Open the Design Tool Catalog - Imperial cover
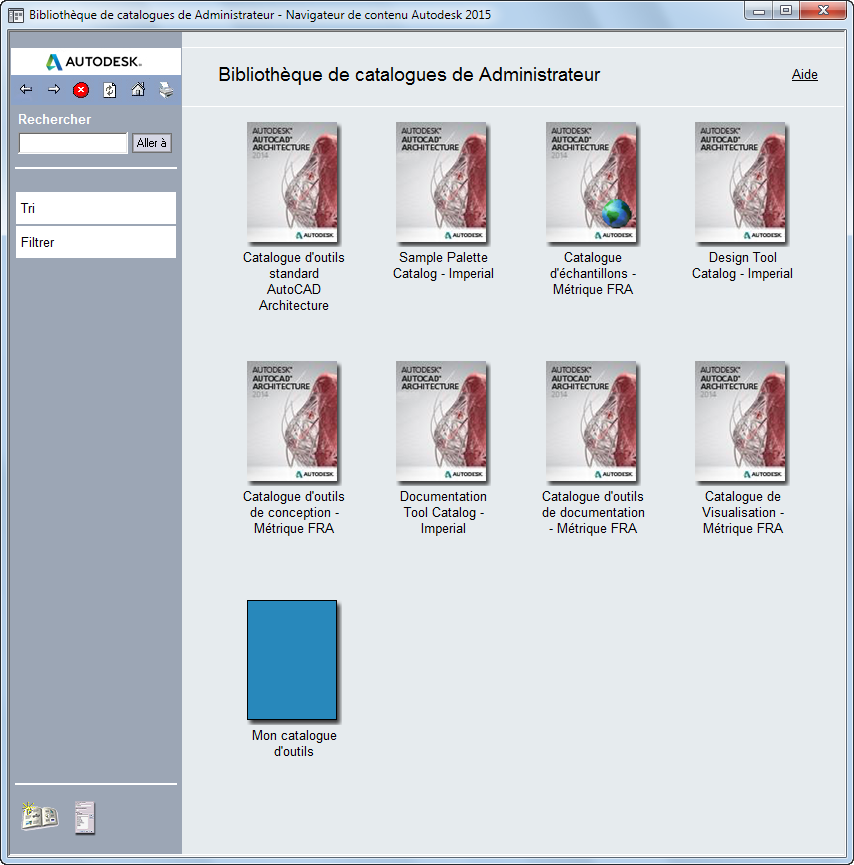The width and height of the screenshot is (854, 865). coord(740,183)
